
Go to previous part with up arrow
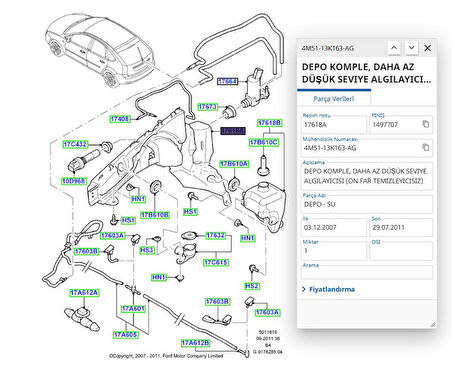(x=394, y=48)
